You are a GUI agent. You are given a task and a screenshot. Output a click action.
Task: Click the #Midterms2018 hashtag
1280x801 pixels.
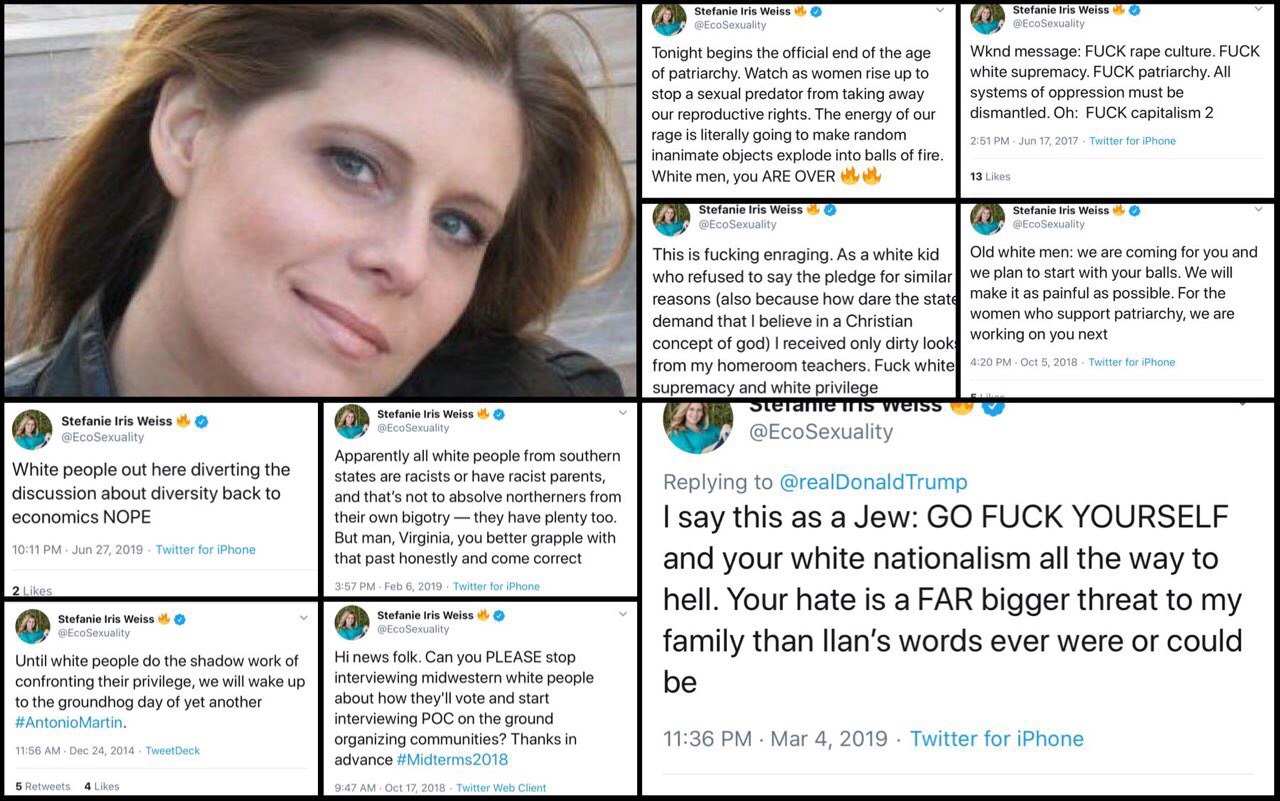coord(453,759)
